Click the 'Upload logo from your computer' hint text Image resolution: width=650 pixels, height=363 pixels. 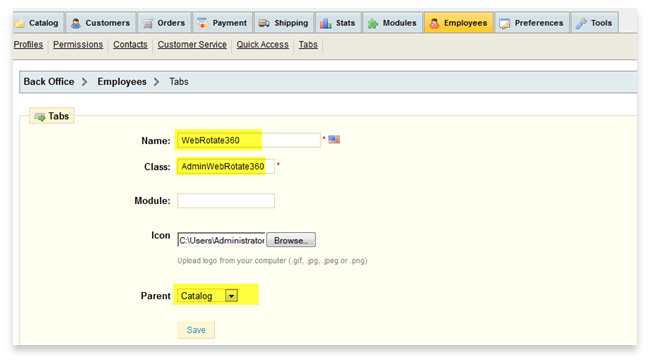point(272,261)
